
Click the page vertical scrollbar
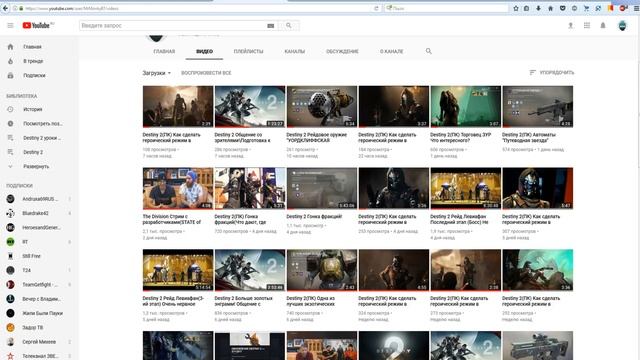coord(638,188)
